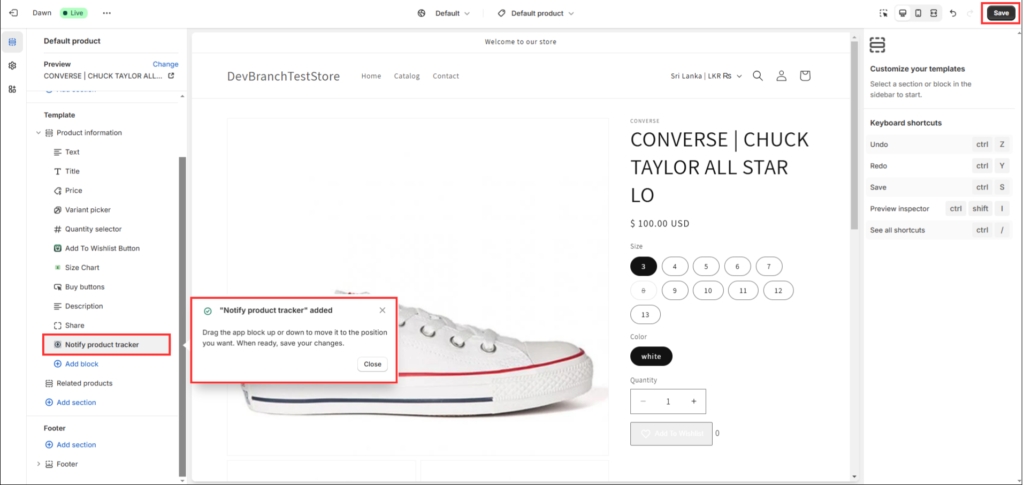Click the Redo arrow icon
The image size is (1024, 485).
click(x=969, y=13)
